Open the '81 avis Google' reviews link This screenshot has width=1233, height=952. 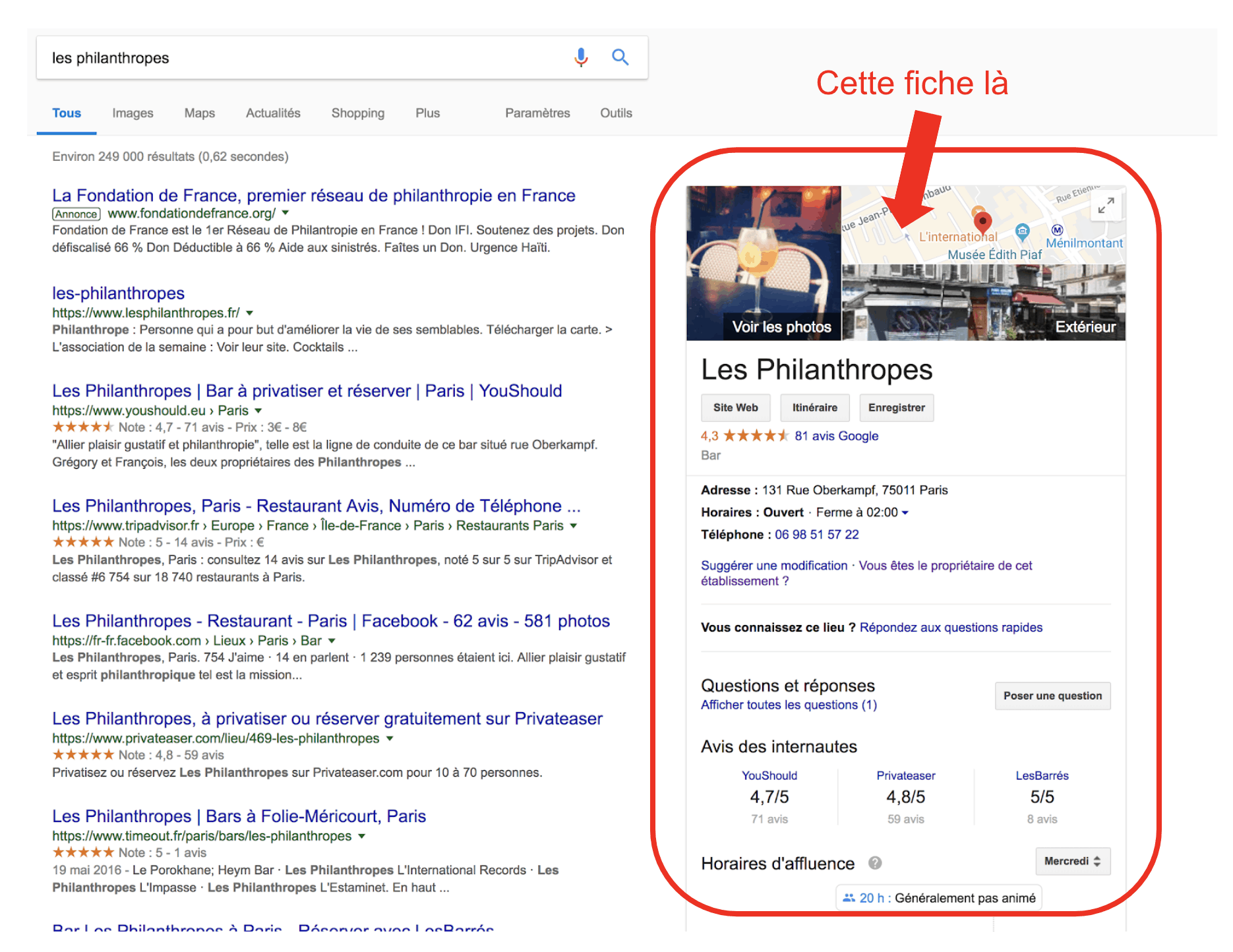pyautogui.click(x=835, y=436)
